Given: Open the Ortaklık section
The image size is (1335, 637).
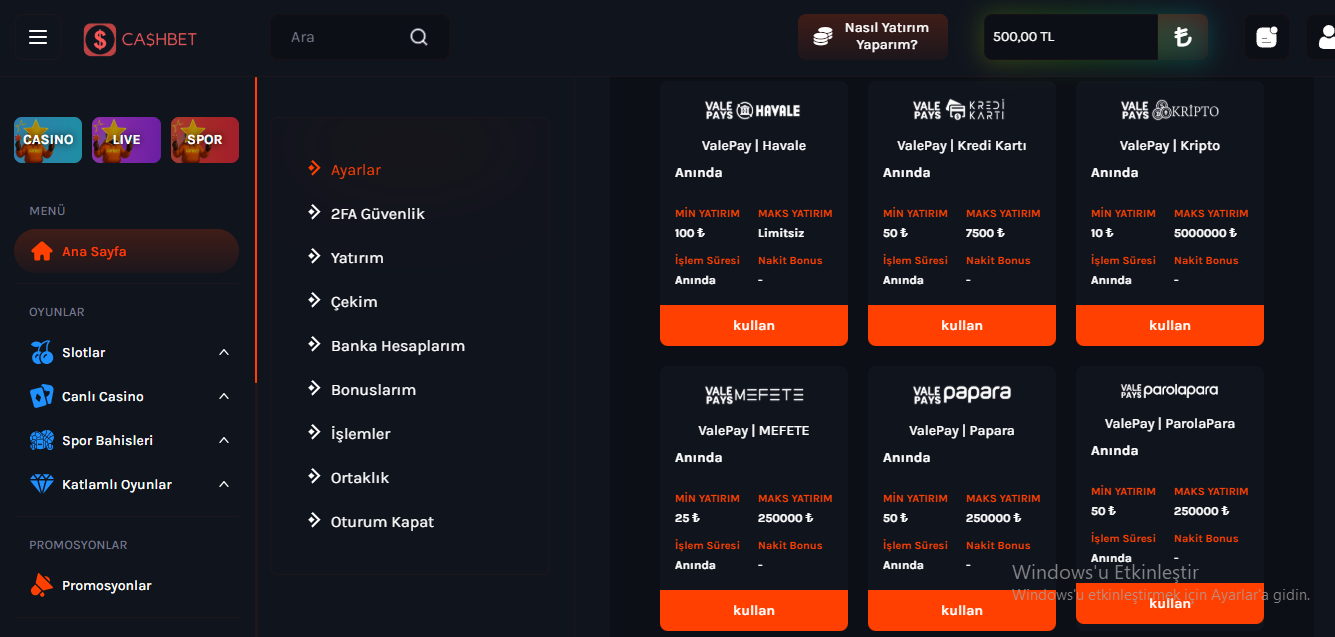Looking at the screenshot, I should point(360,478).
